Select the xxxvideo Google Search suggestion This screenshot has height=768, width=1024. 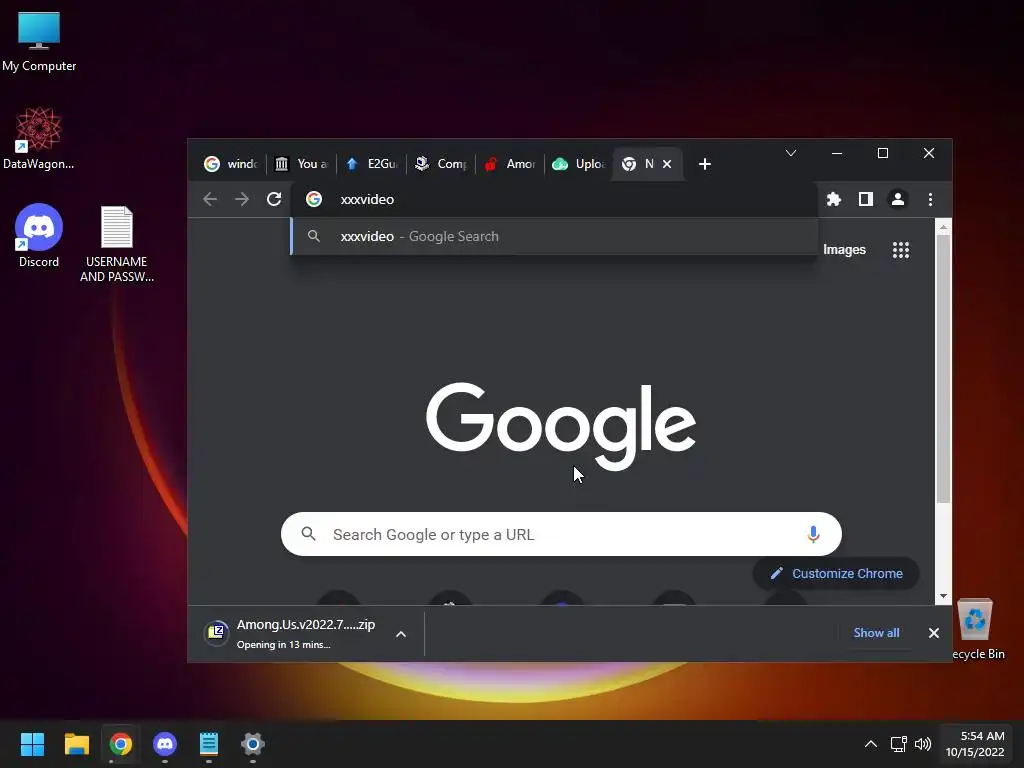[554, 236]
